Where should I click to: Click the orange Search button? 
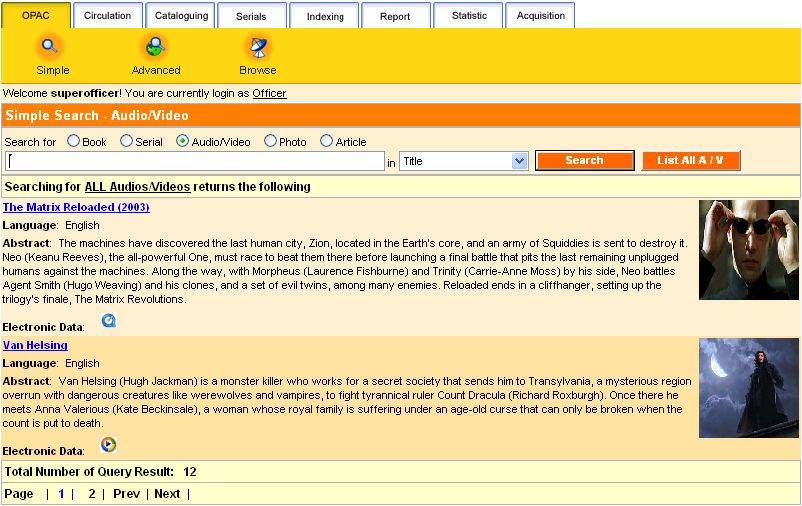[x=585, y=160]
